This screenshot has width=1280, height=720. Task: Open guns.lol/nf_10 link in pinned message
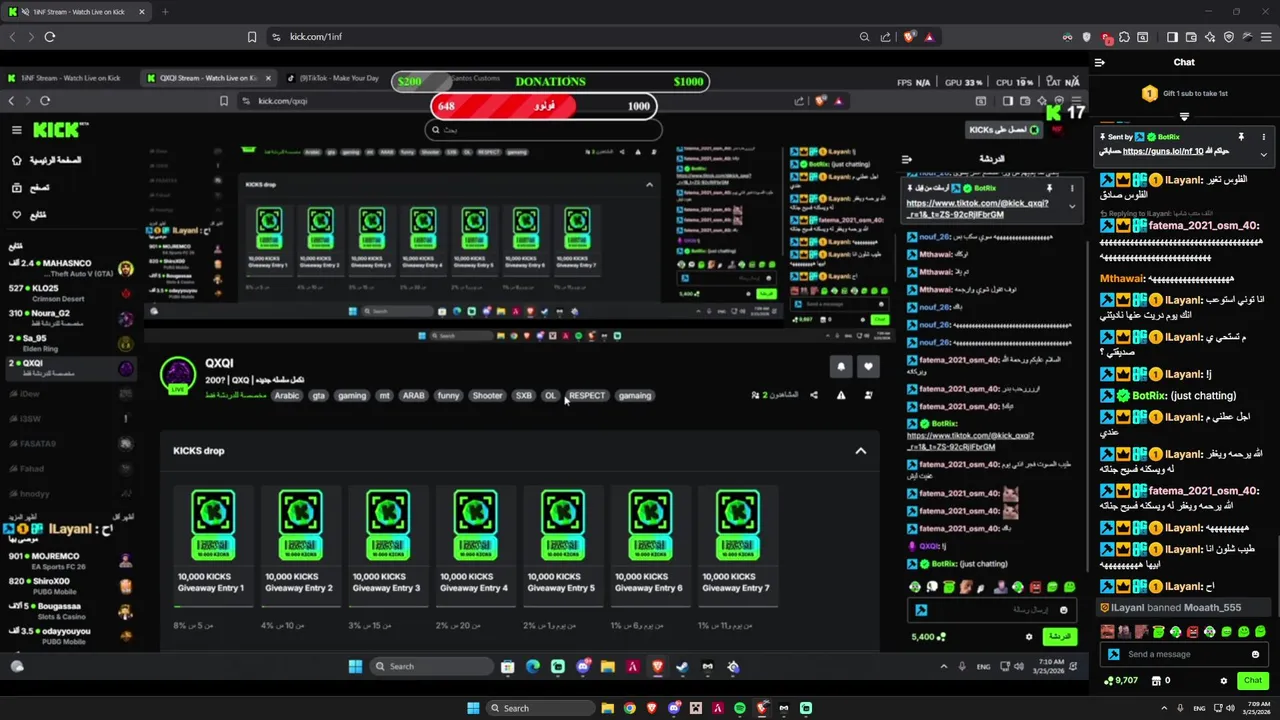pos(1163,152)
